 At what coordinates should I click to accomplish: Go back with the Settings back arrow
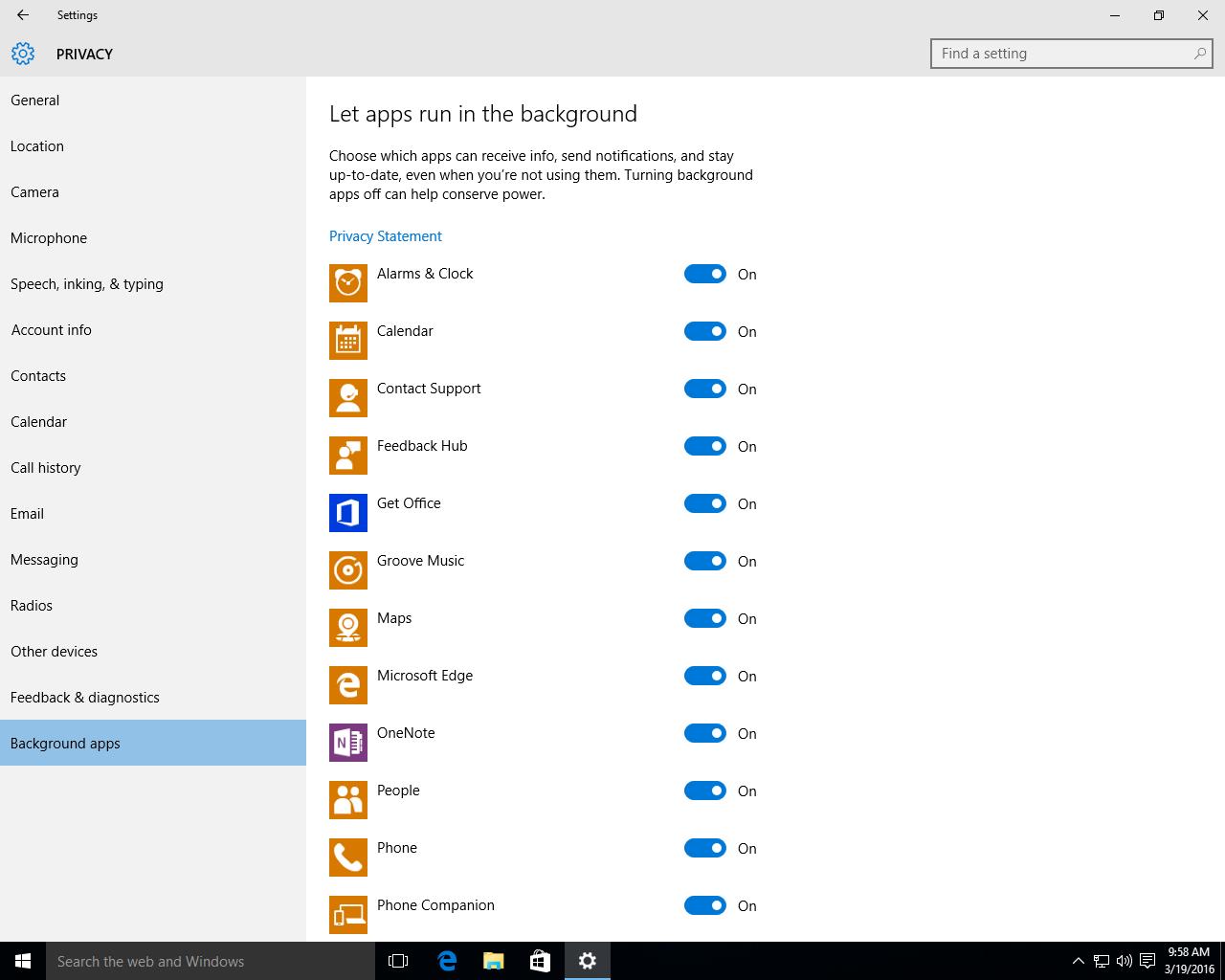(x=23, y=15)
